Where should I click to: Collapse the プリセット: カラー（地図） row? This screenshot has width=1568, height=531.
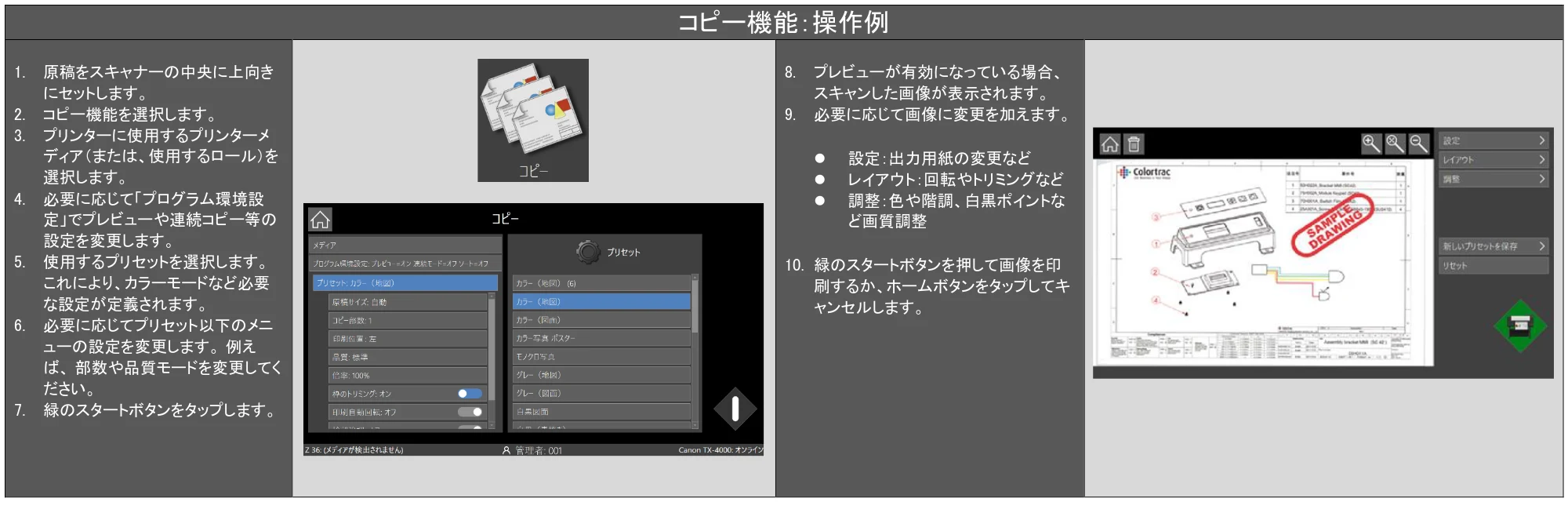pyautogui.click(x=405, y=283)
